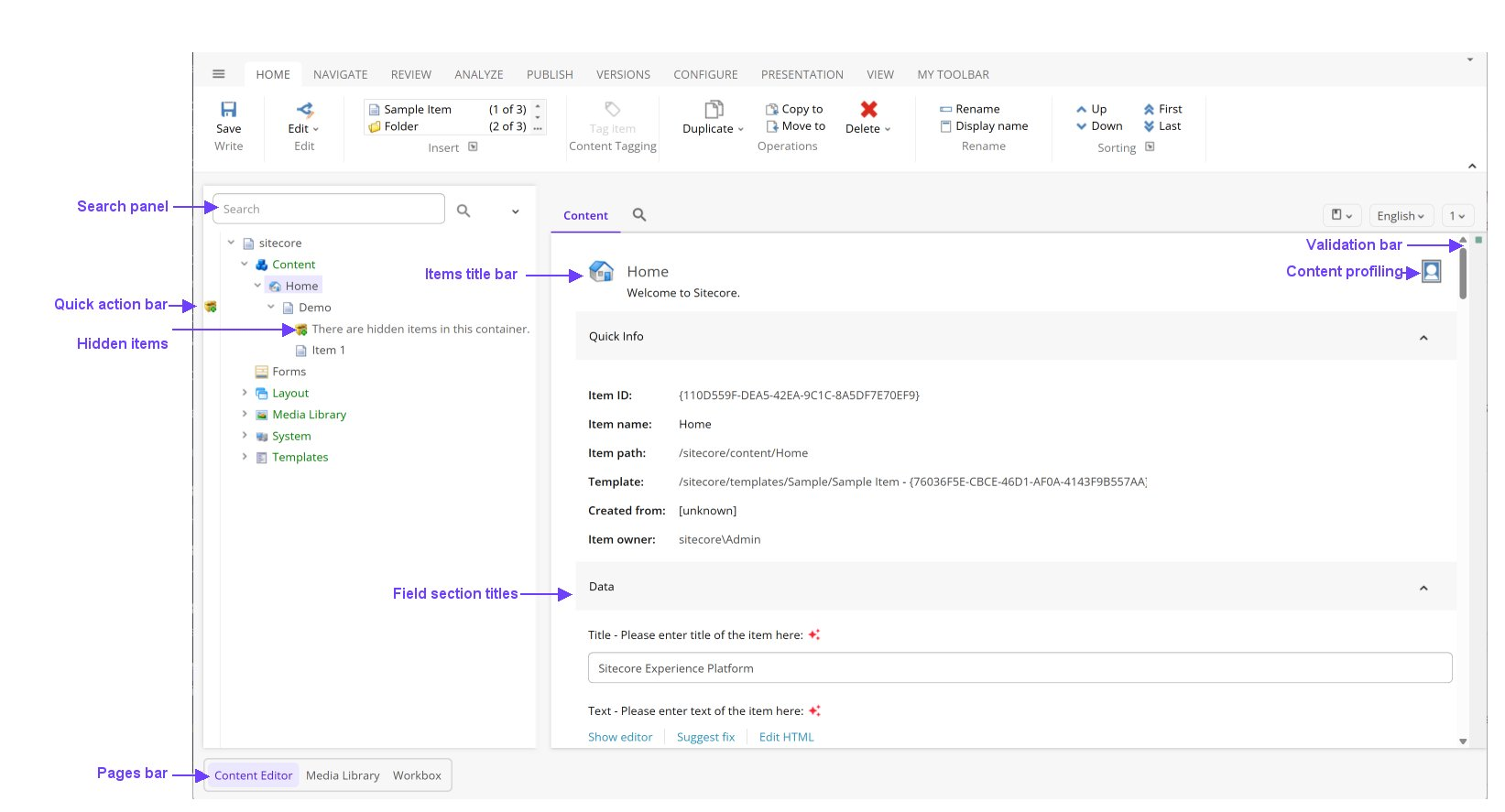Open Sorting group dialog launcher
The image size is (1505, 812).
click(x=1150, y=146)
